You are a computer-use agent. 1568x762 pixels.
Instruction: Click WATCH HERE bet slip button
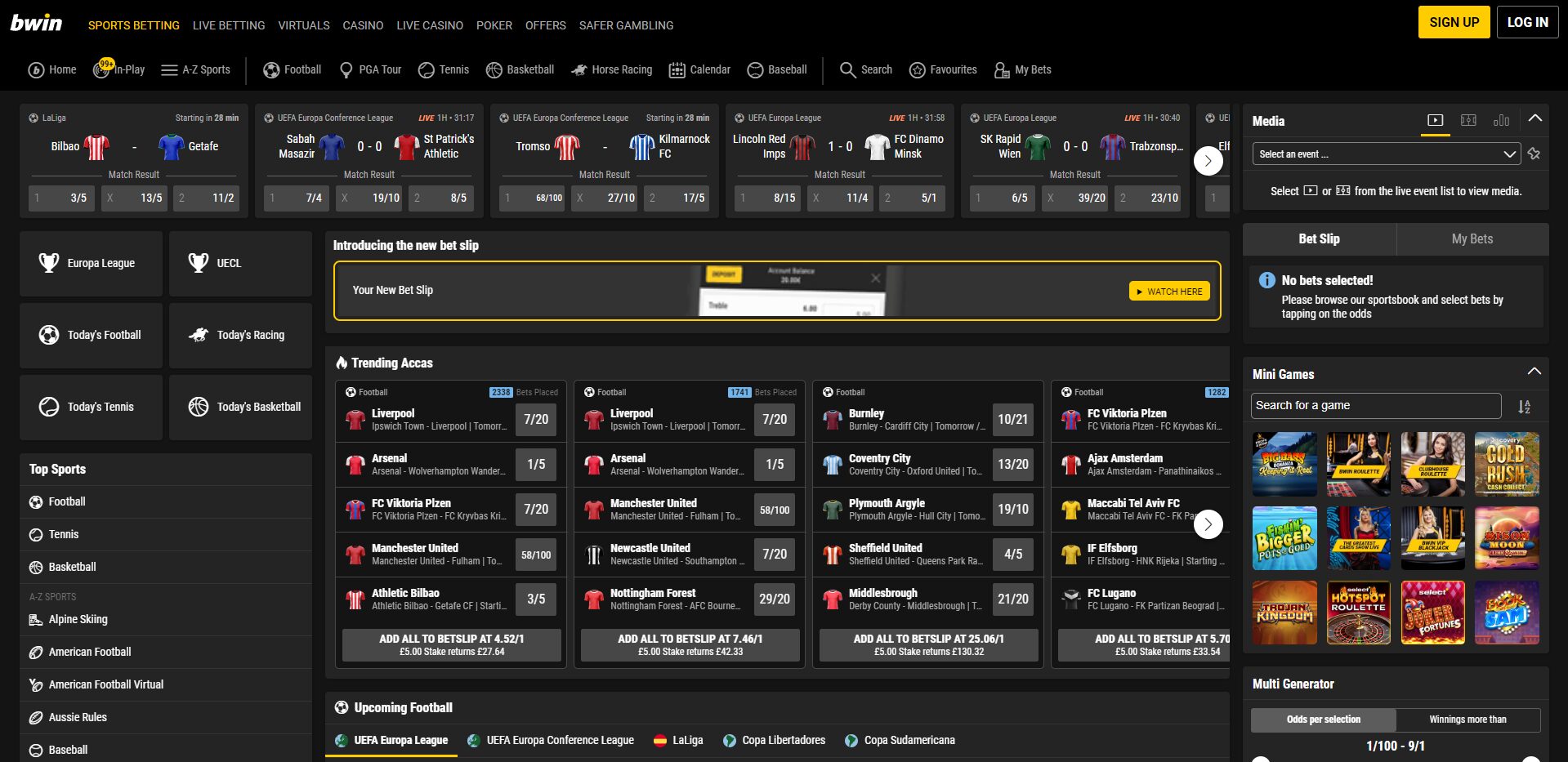click(x=1169, y=292)
